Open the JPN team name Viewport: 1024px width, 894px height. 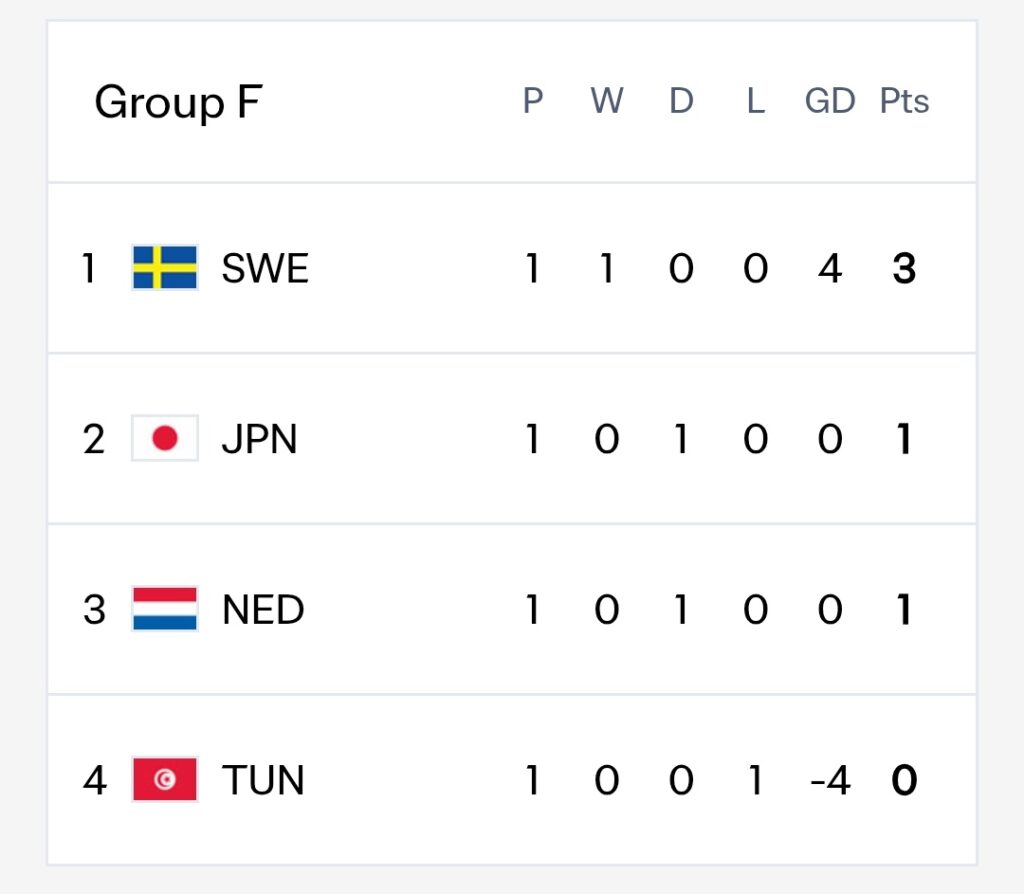(259, 439)
